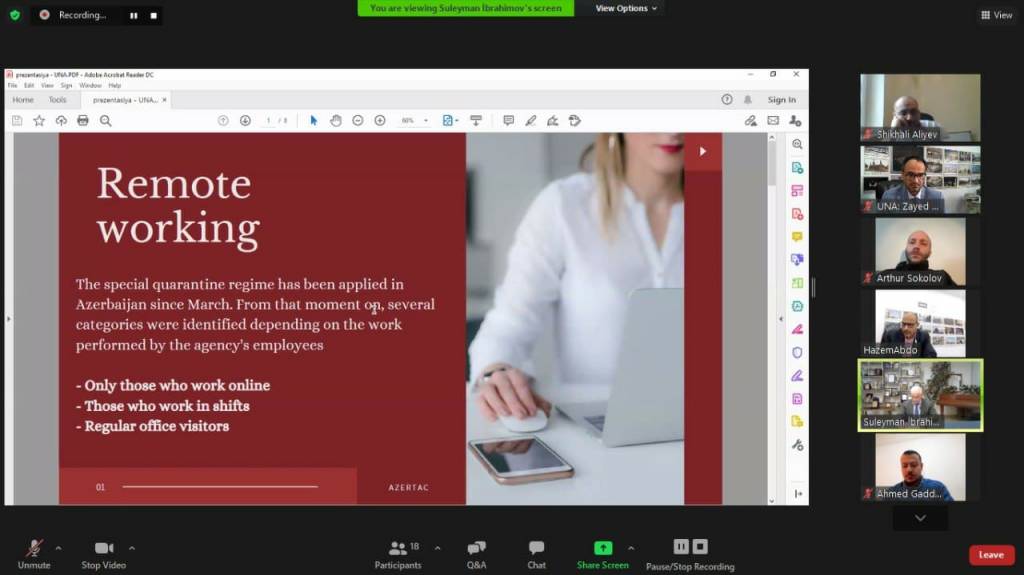The width and height of the screenshot is (1024, 575).
Task: Click the next slide arrow on presentation
Action: (702, 151)
